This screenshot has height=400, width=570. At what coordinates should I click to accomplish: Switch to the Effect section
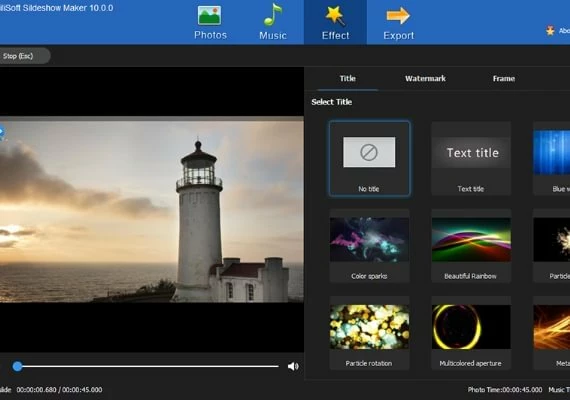click(x=335, y=22)
